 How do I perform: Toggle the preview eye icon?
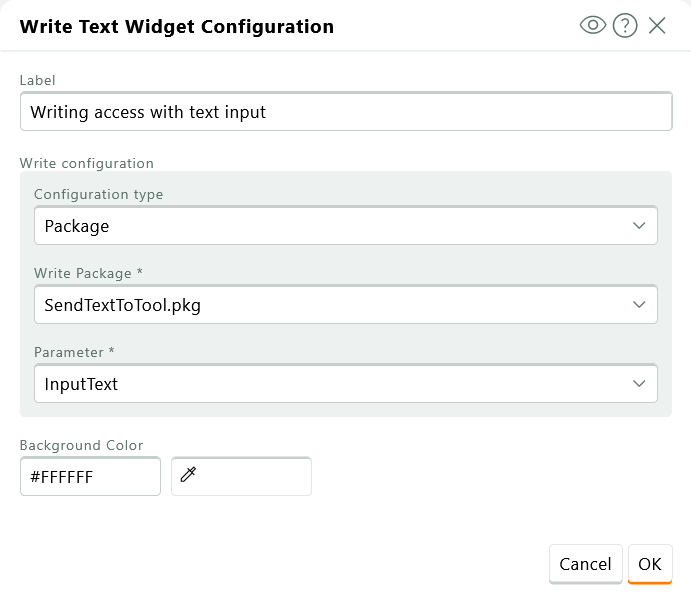(x=593, y=25)
